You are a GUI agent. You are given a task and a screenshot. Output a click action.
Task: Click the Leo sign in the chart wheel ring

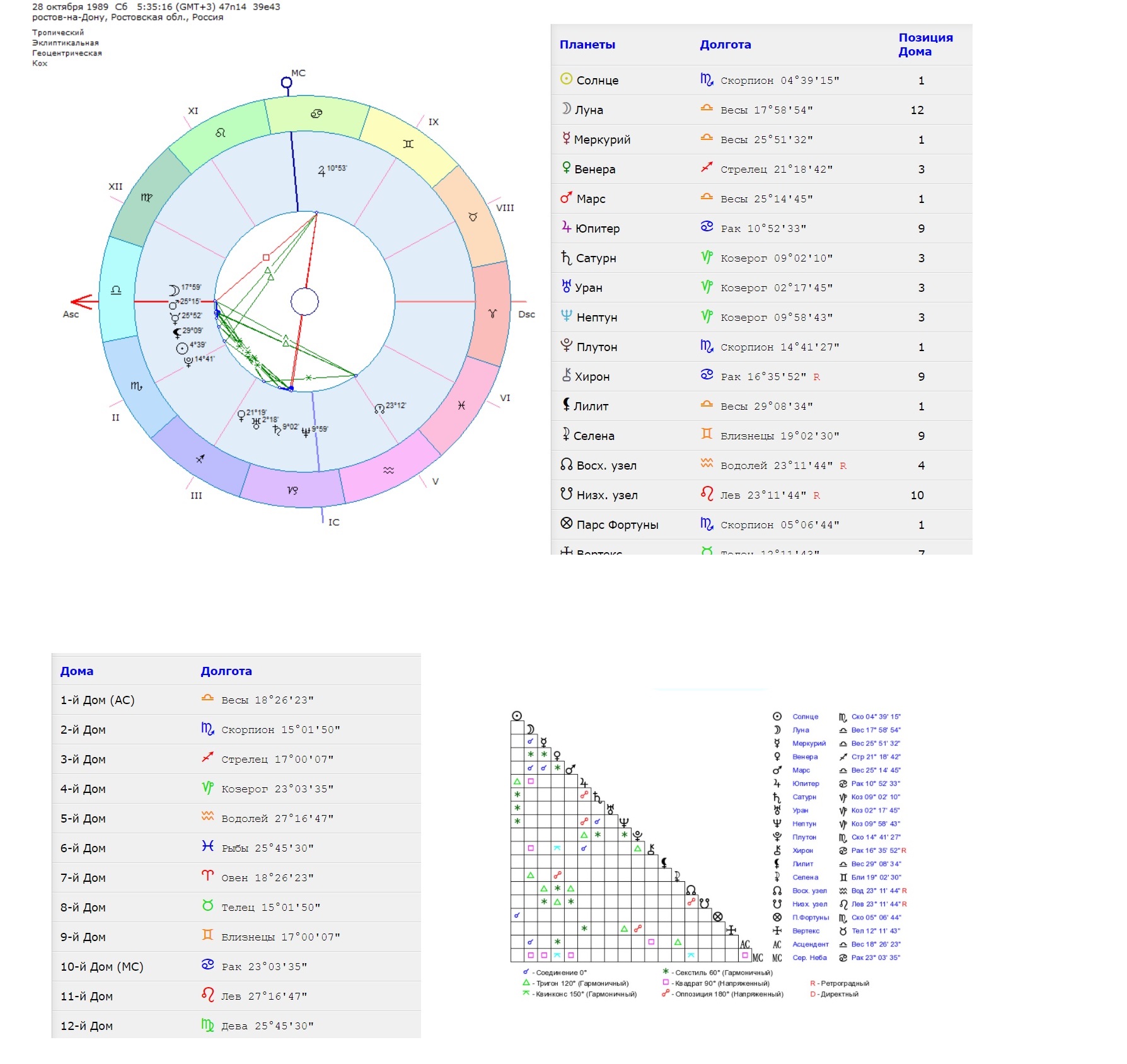click(220, 133)
